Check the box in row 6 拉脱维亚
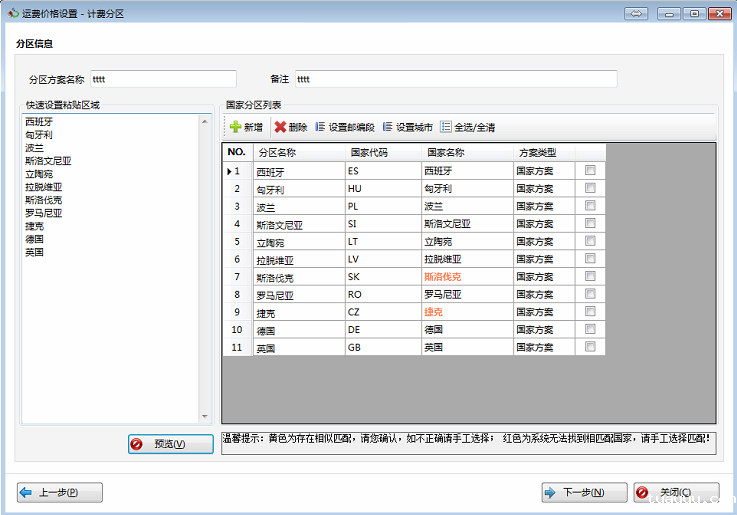The height and width of the screenshot is (515, 737). point(590,258)
